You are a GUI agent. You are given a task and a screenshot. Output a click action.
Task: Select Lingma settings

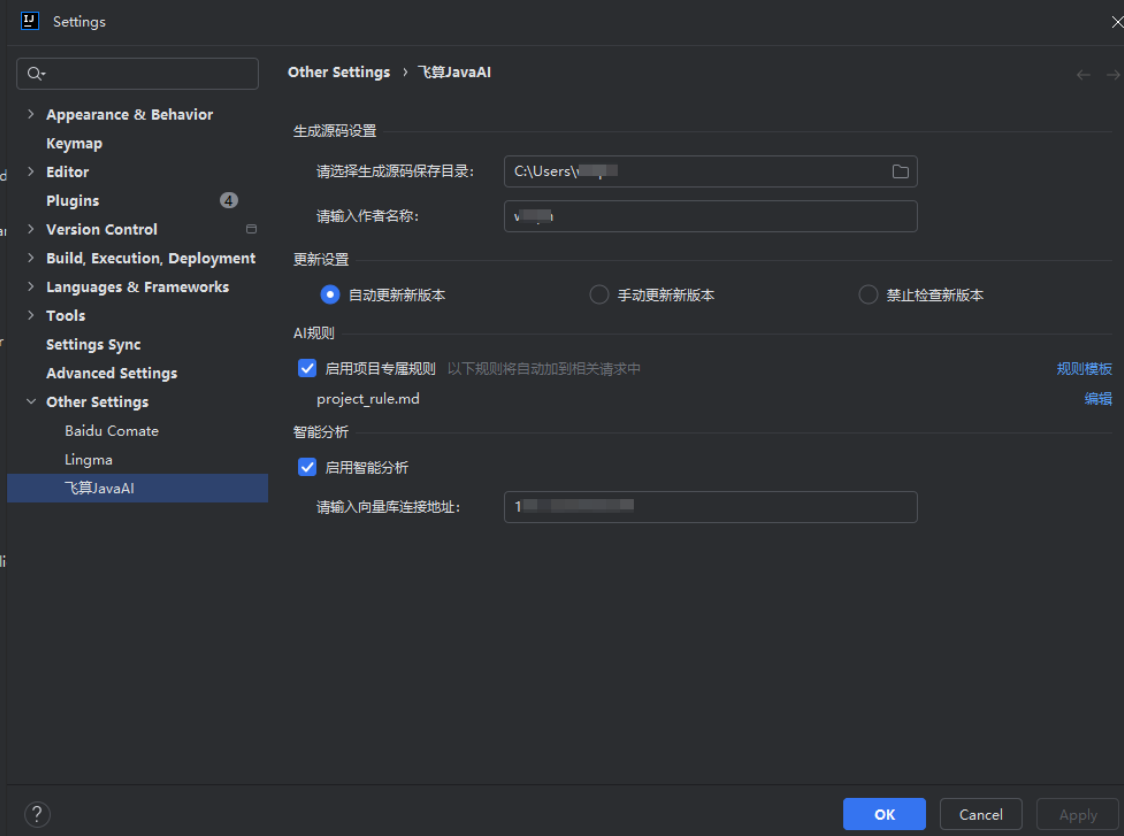(88, 460)
